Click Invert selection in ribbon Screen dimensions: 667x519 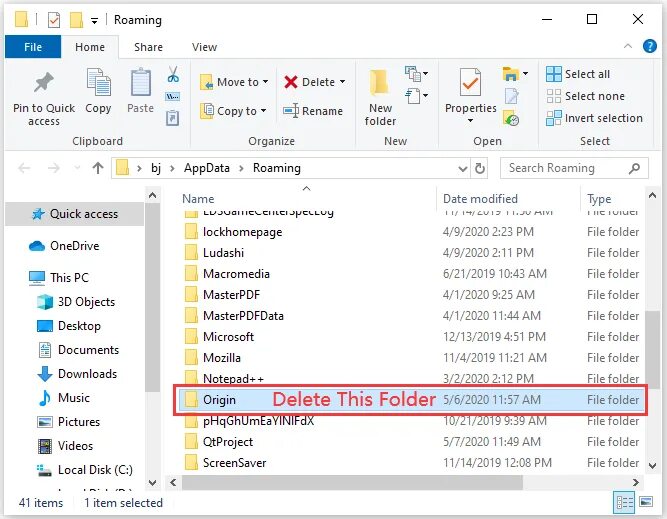click(x=594, y=118)
